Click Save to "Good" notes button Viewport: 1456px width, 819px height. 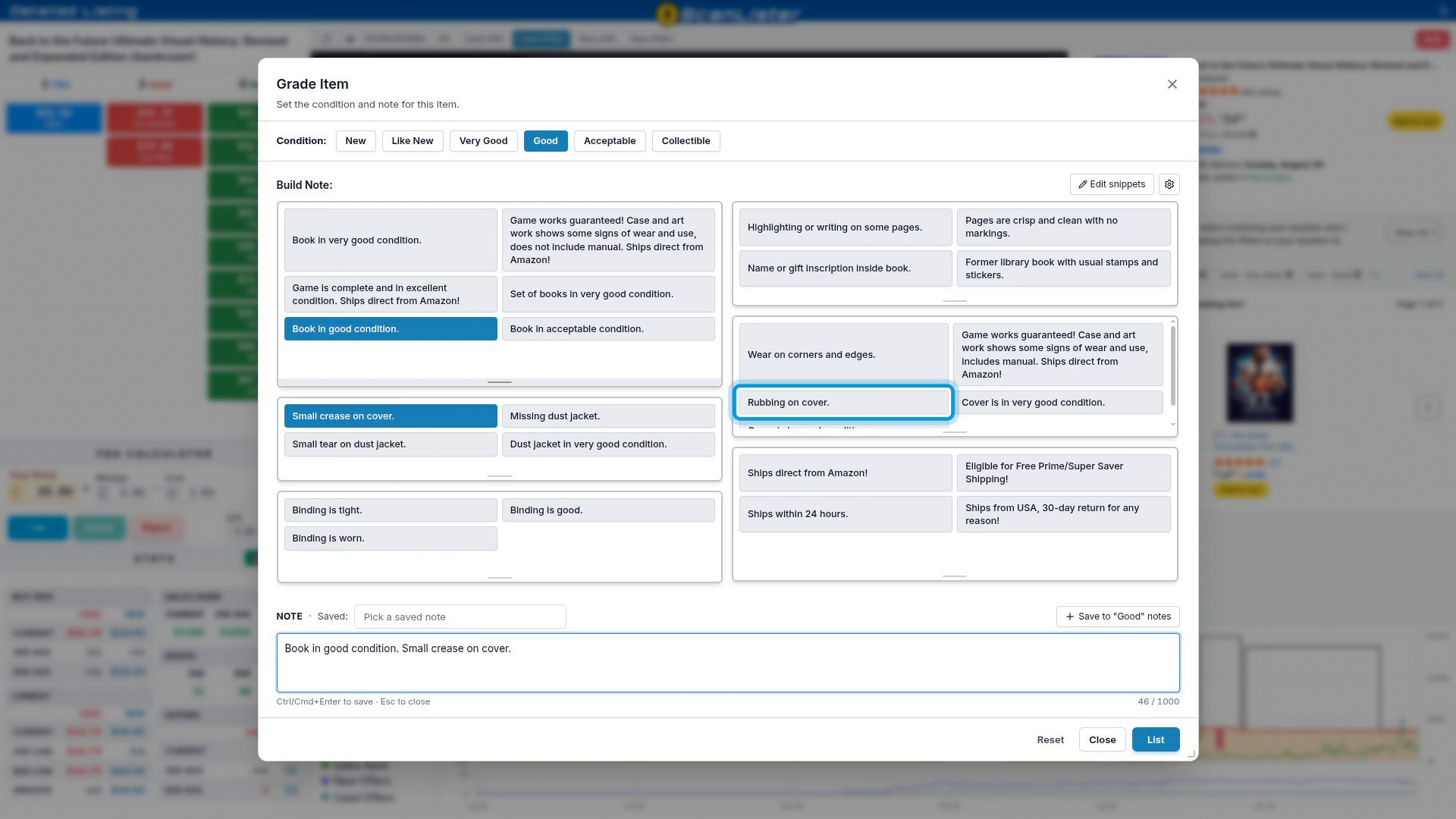click(x=1118, y=617)
